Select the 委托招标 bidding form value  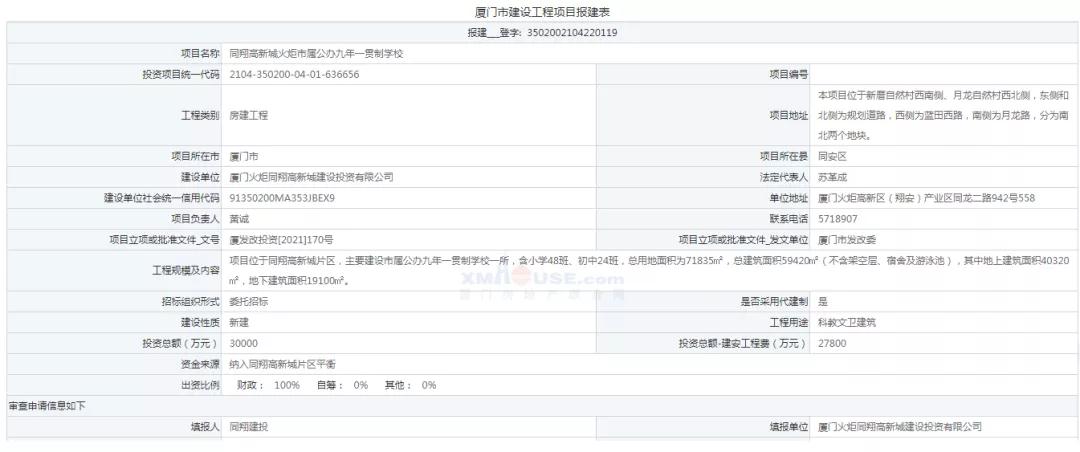click(248, 301)
